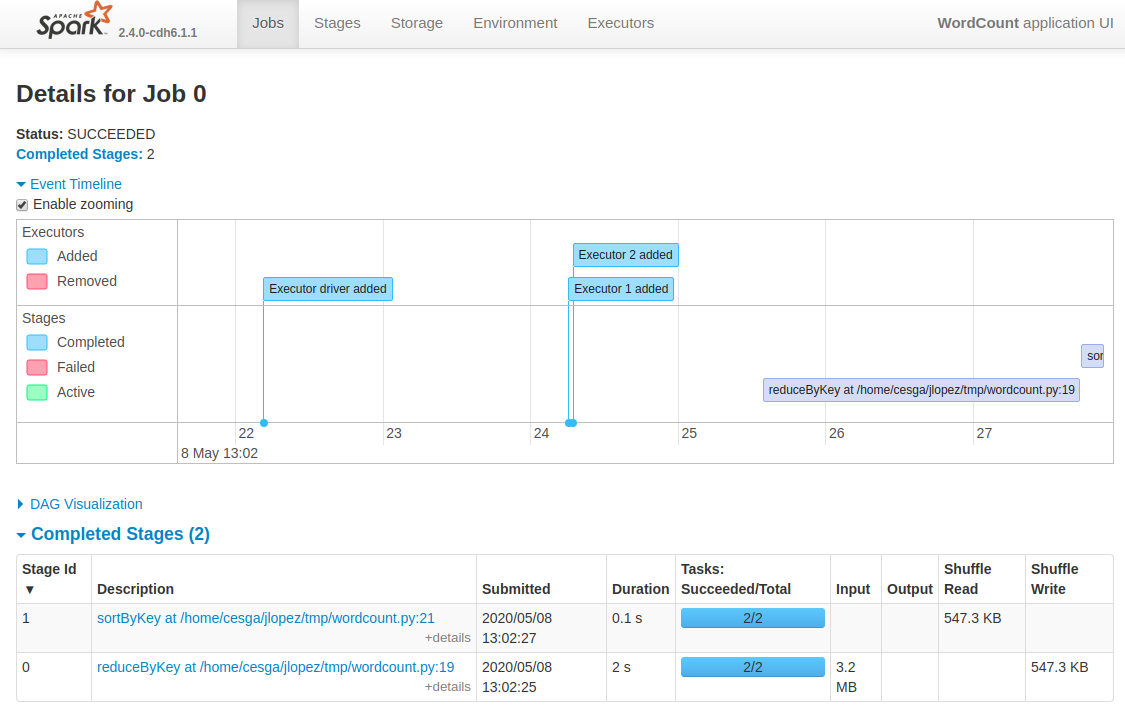1125x720 pixels.
Task: Click the Executors Added legend swatch
Action: pyautogui.click(x=37, y=257)
